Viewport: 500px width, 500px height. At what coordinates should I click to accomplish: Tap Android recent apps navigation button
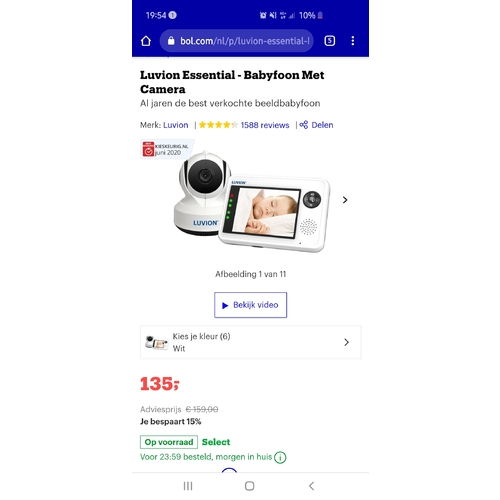(188, 486)
